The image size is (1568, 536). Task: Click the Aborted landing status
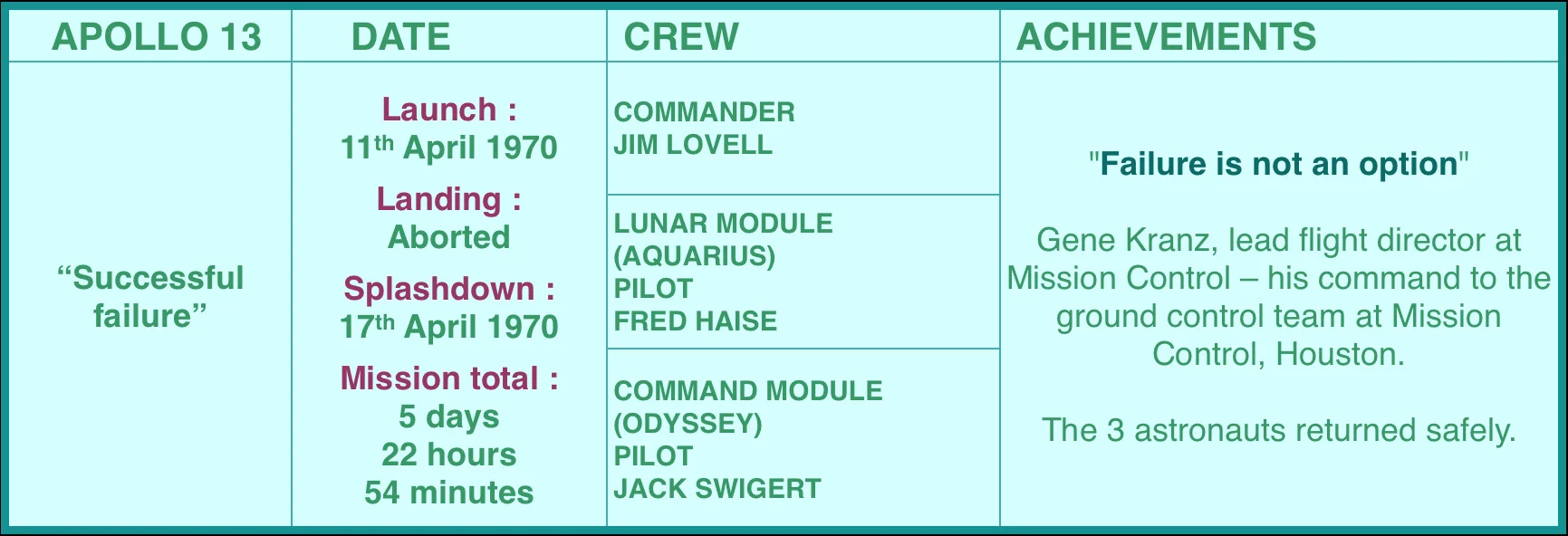click(449, 237)
